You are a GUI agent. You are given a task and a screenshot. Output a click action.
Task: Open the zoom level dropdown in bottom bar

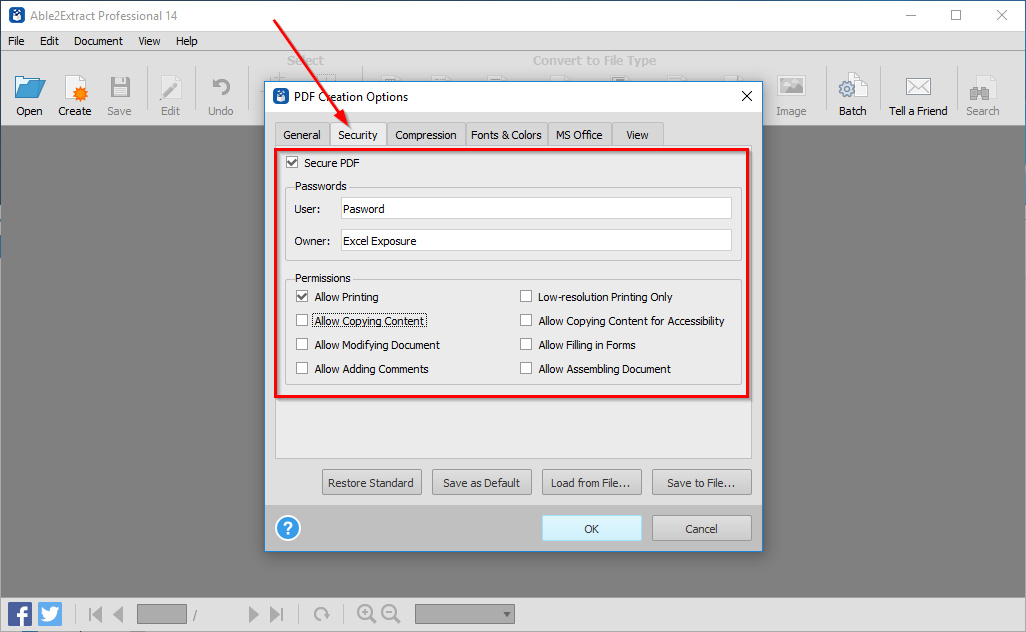pyautogui.click(x=465, y=614)
